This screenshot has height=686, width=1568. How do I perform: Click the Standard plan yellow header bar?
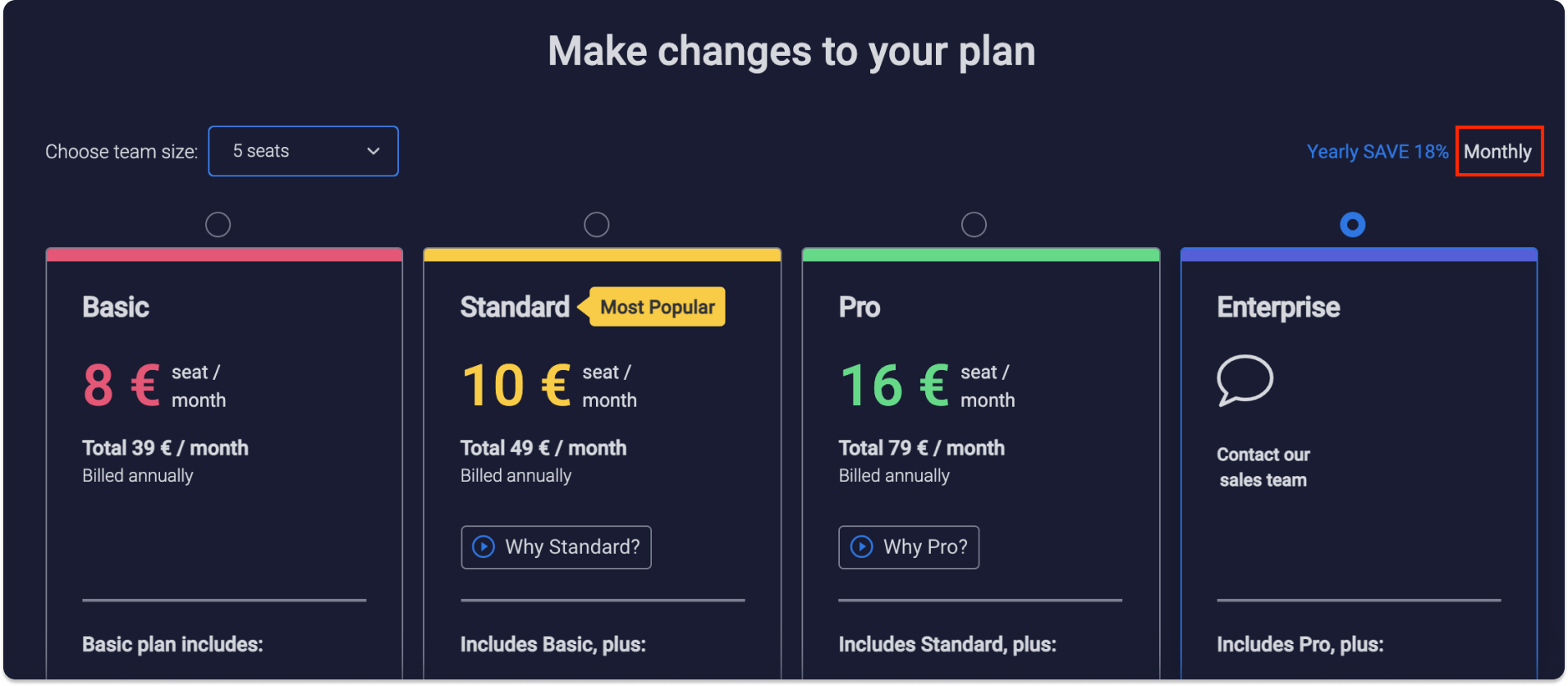pos(603,254)
